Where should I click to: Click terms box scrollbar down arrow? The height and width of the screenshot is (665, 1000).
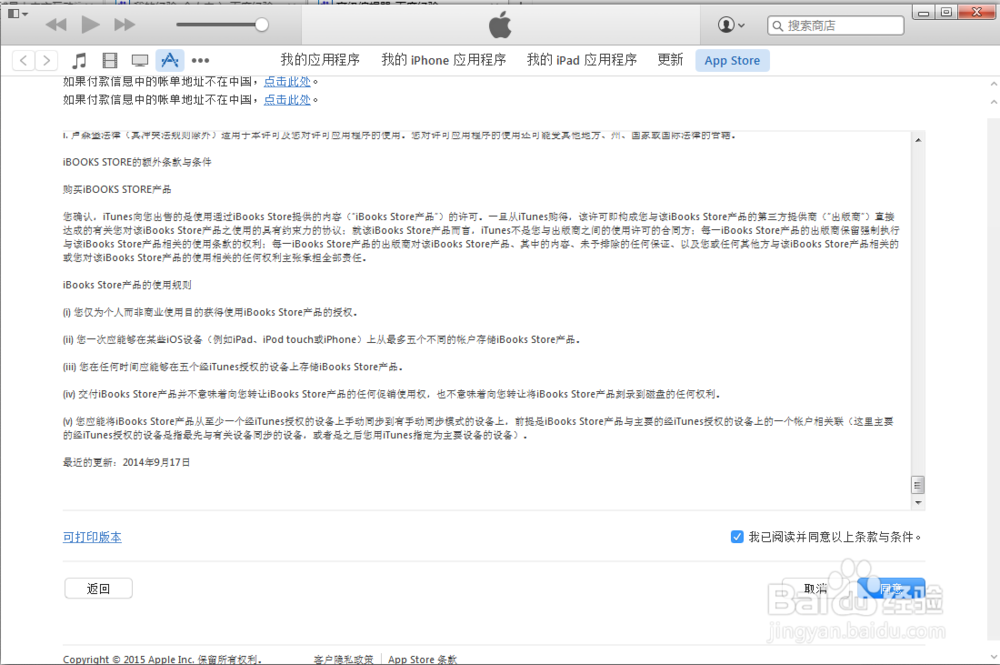click(918, 502)
